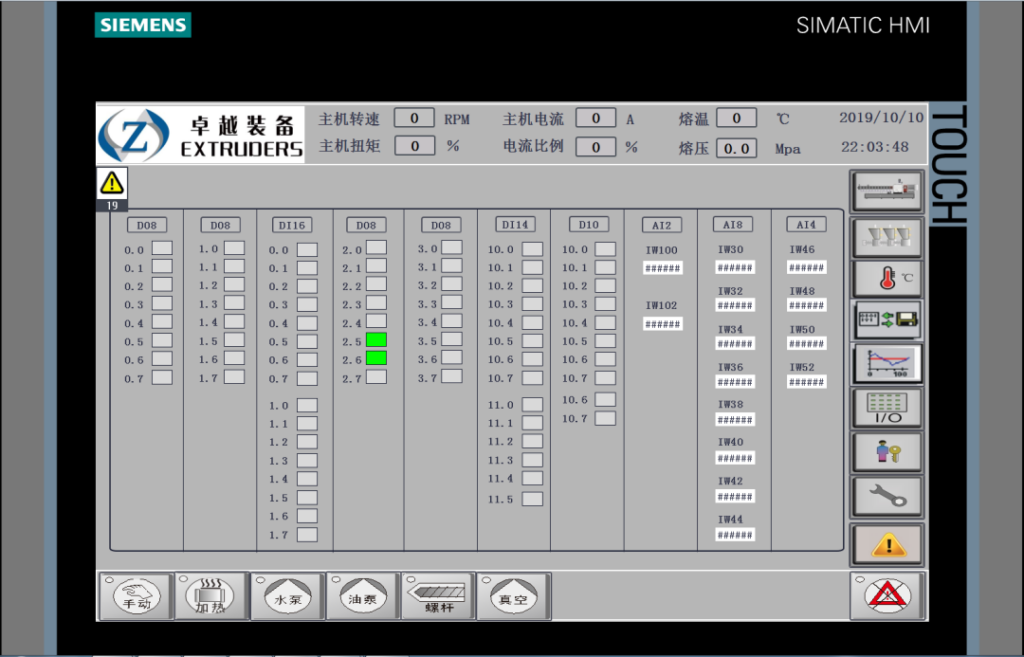Open the trend curve chart screen
The height and width of the screenshot is (657, 1024).
tap(886, 364)
